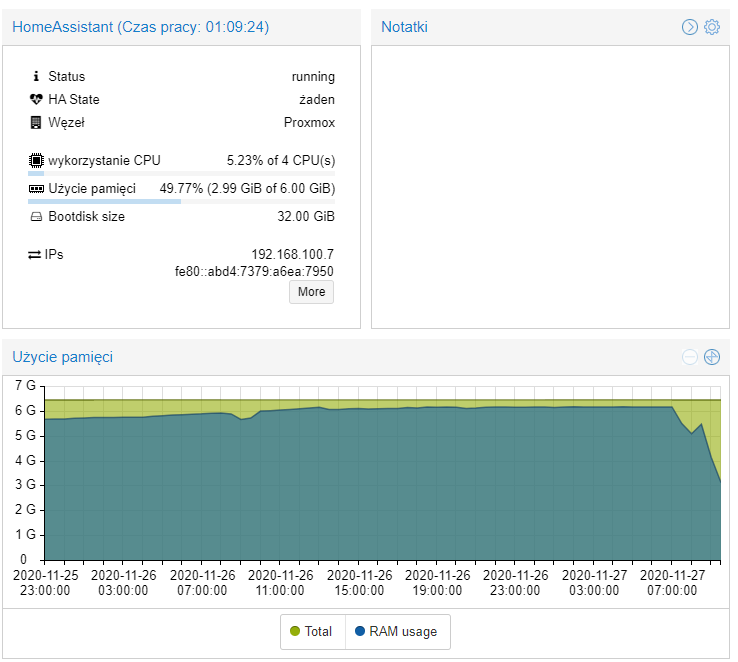Open the Notatki settings gear icon
Image resolution: width=738 pixels, height=662 pixels.
tap(712, 27)
